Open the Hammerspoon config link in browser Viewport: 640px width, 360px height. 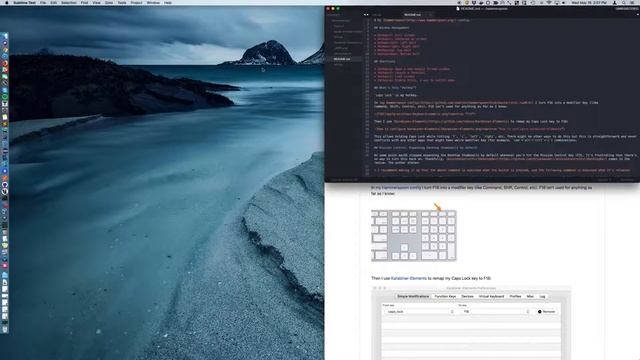[x=401, y=187]
